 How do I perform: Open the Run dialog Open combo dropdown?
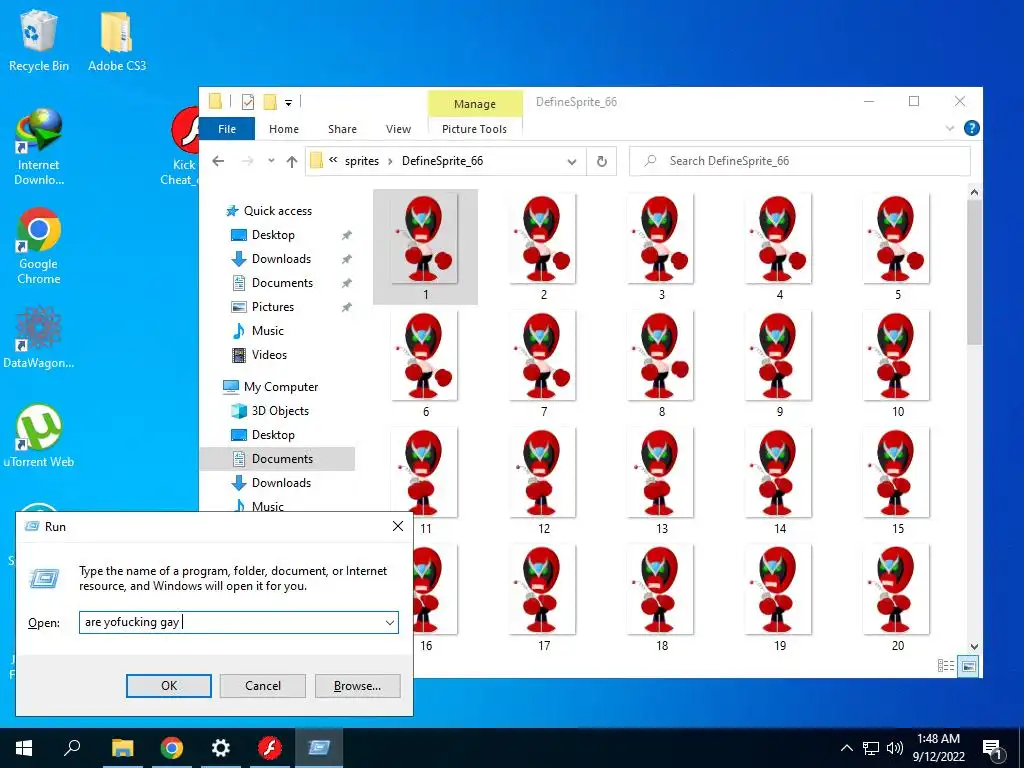tap(390, 622)
